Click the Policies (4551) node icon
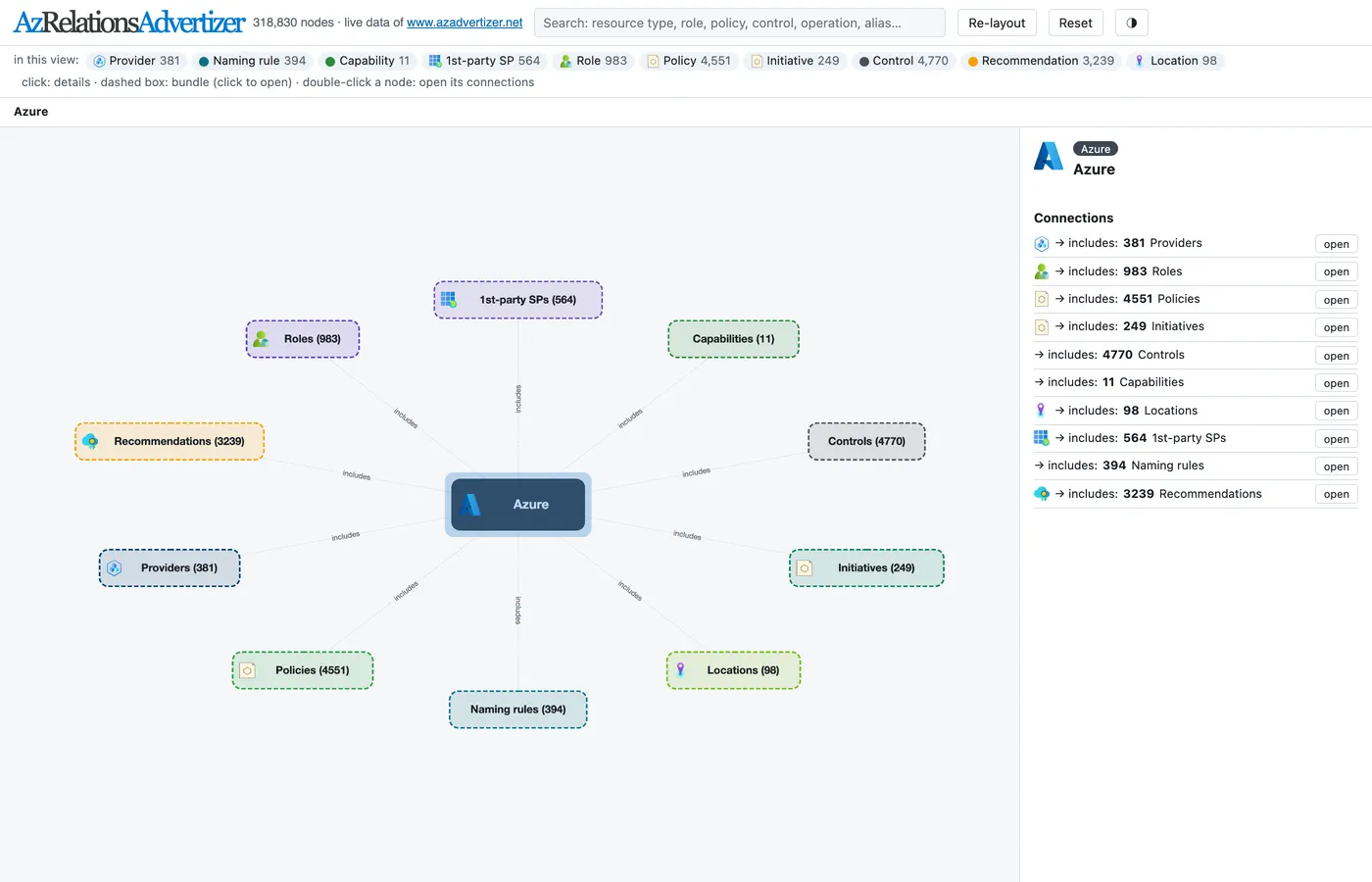This screenshot has height=882, width=1372. tap(247, 670)
